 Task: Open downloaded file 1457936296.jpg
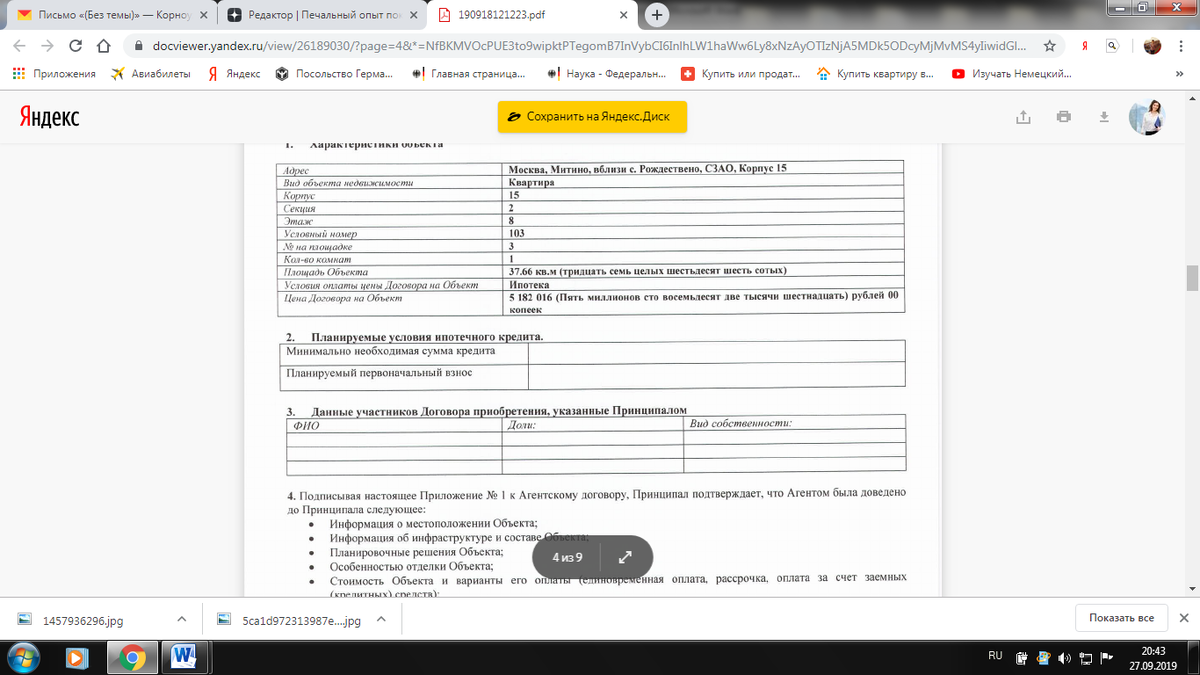[84, 620]
